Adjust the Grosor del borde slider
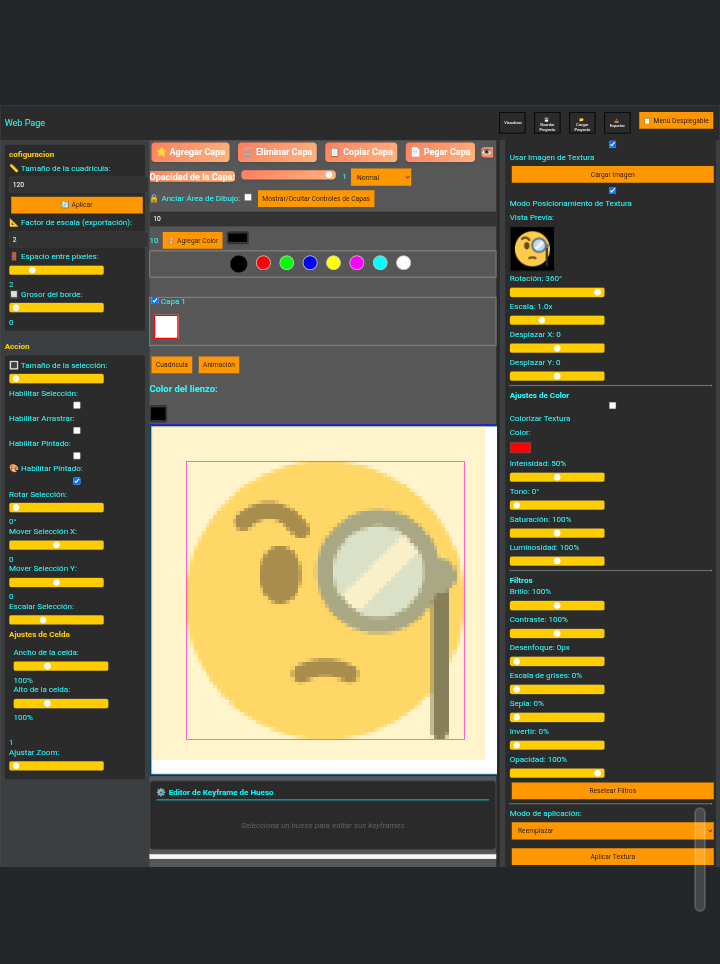 pos(56,307)
